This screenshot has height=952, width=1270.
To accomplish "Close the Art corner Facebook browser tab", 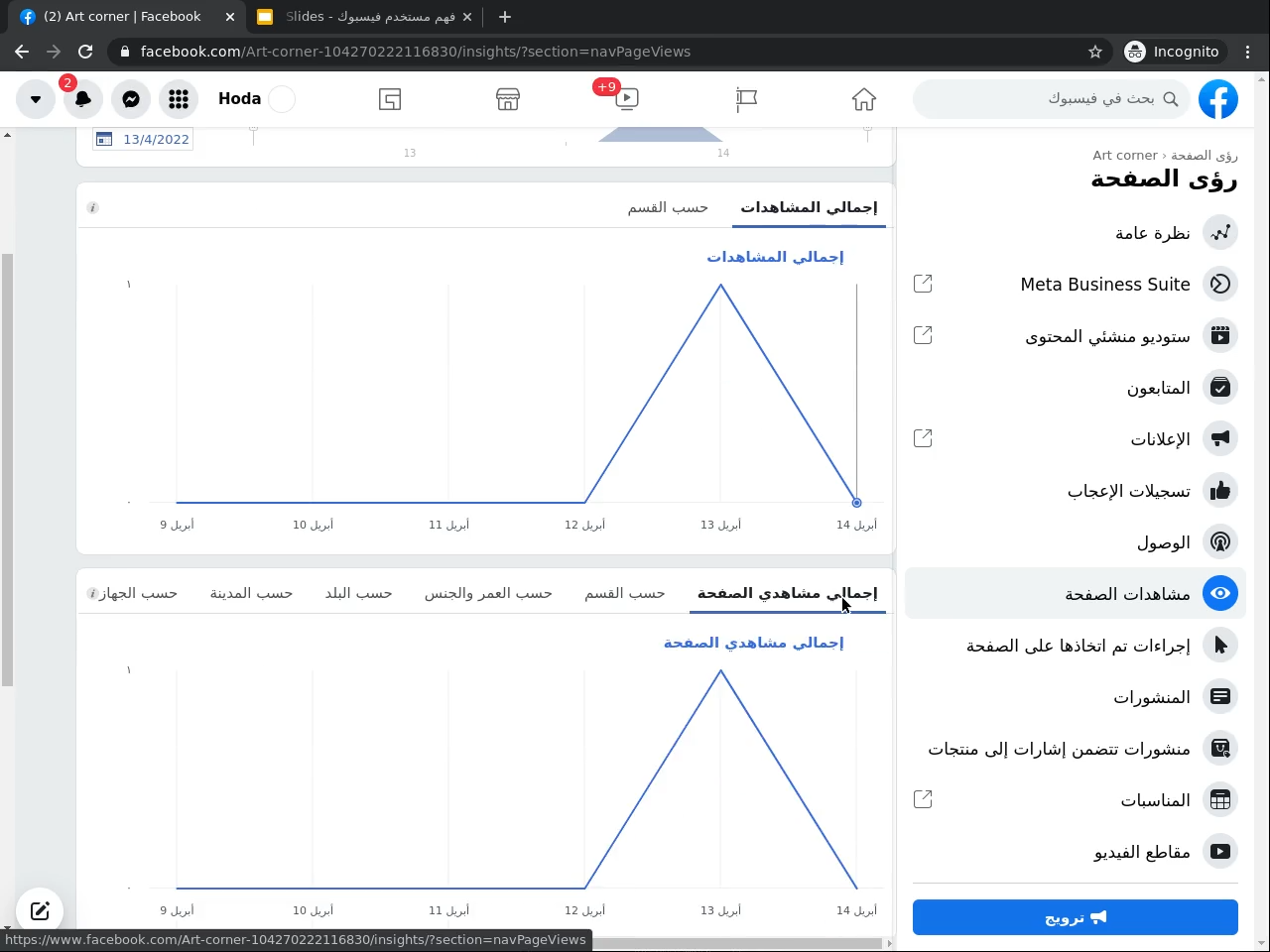I will [229, 17].
